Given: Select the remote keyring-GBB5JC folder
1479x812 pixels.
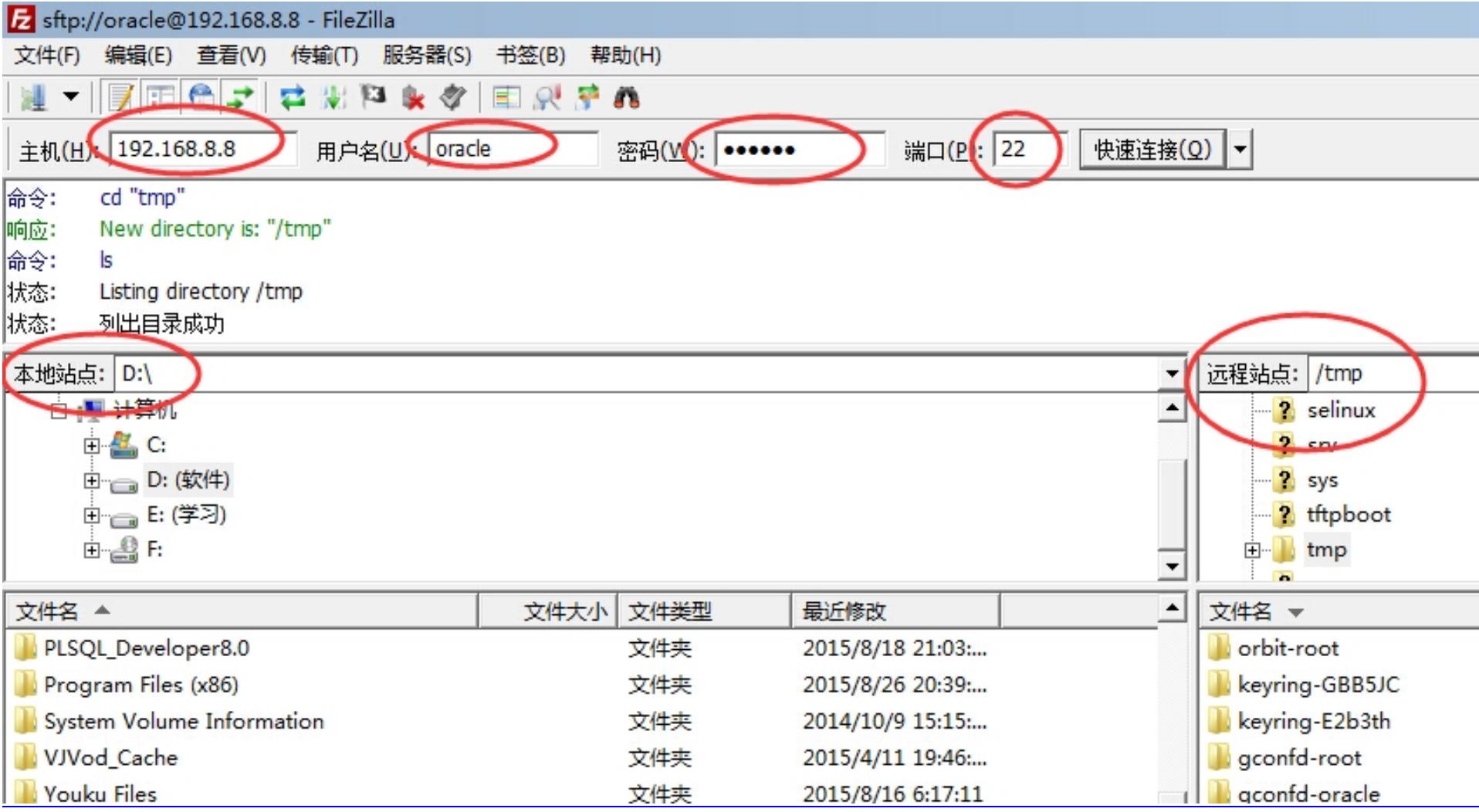Looking at the screenshot, I should [x=1318, y=685].
